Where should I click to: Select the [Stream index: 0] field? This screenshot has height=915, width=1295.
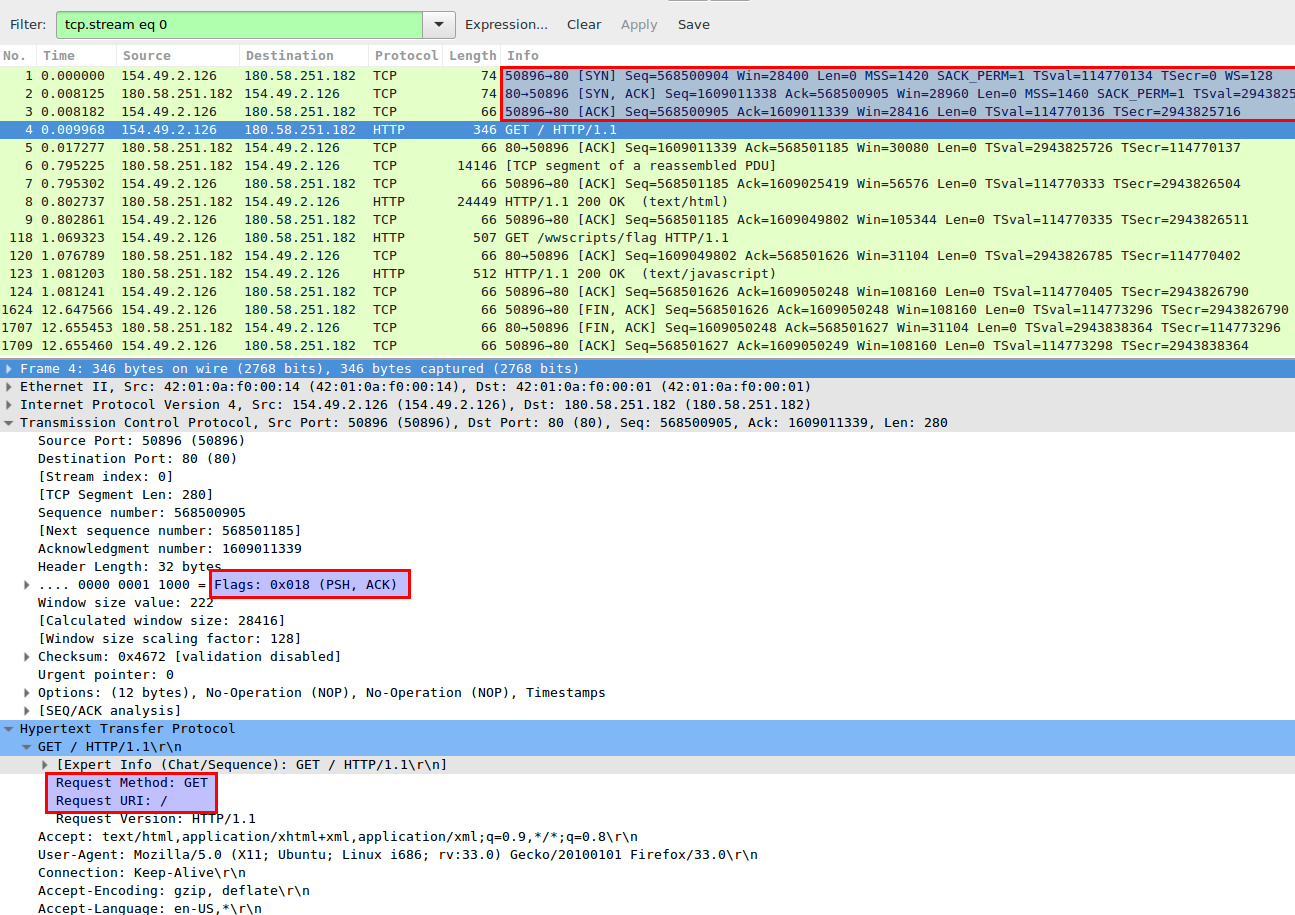click(105, 477)
